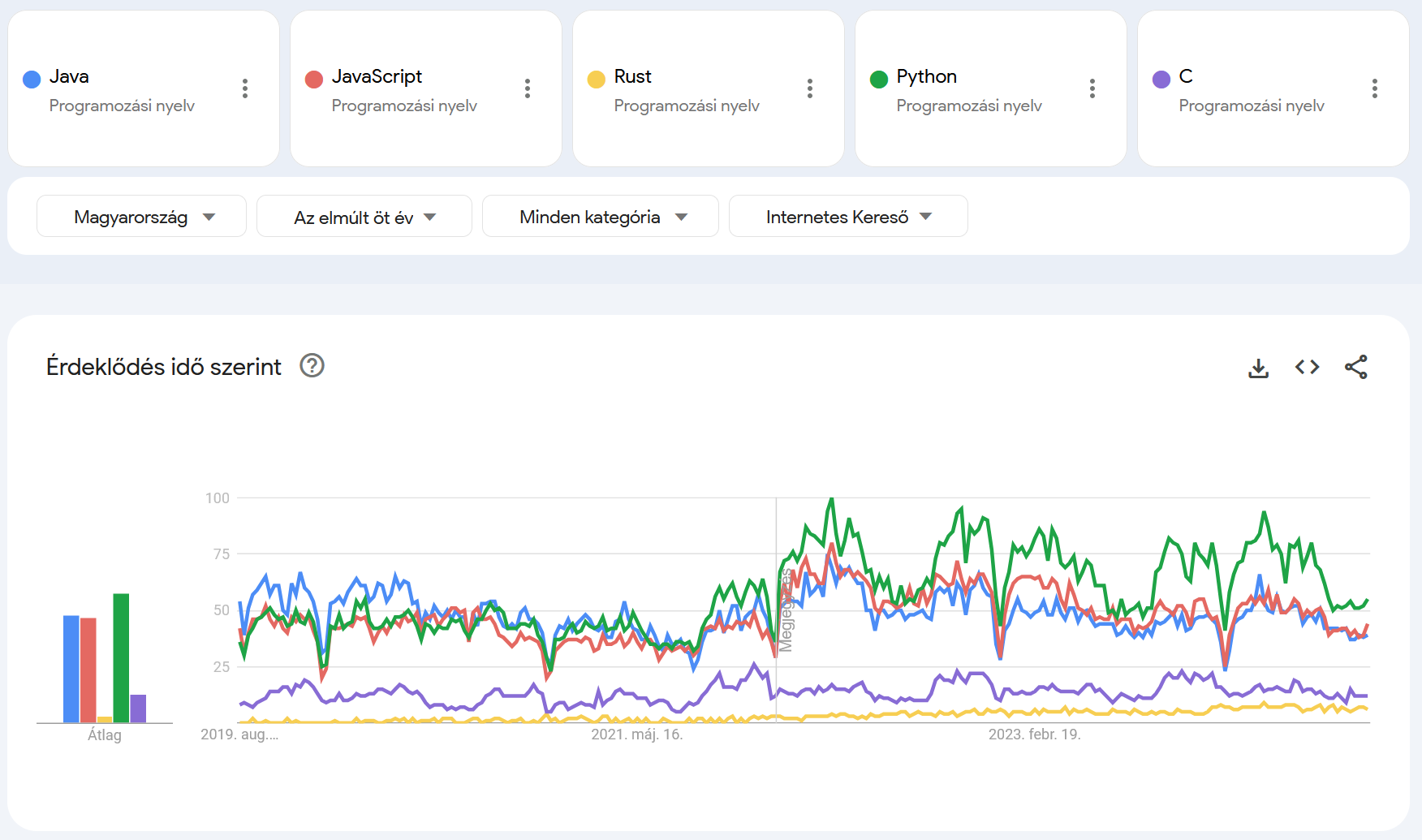Screen dimensions: 1422x840
Task: Click the green Python average bar
Action: pyautogui.click(x=121, y=658)
